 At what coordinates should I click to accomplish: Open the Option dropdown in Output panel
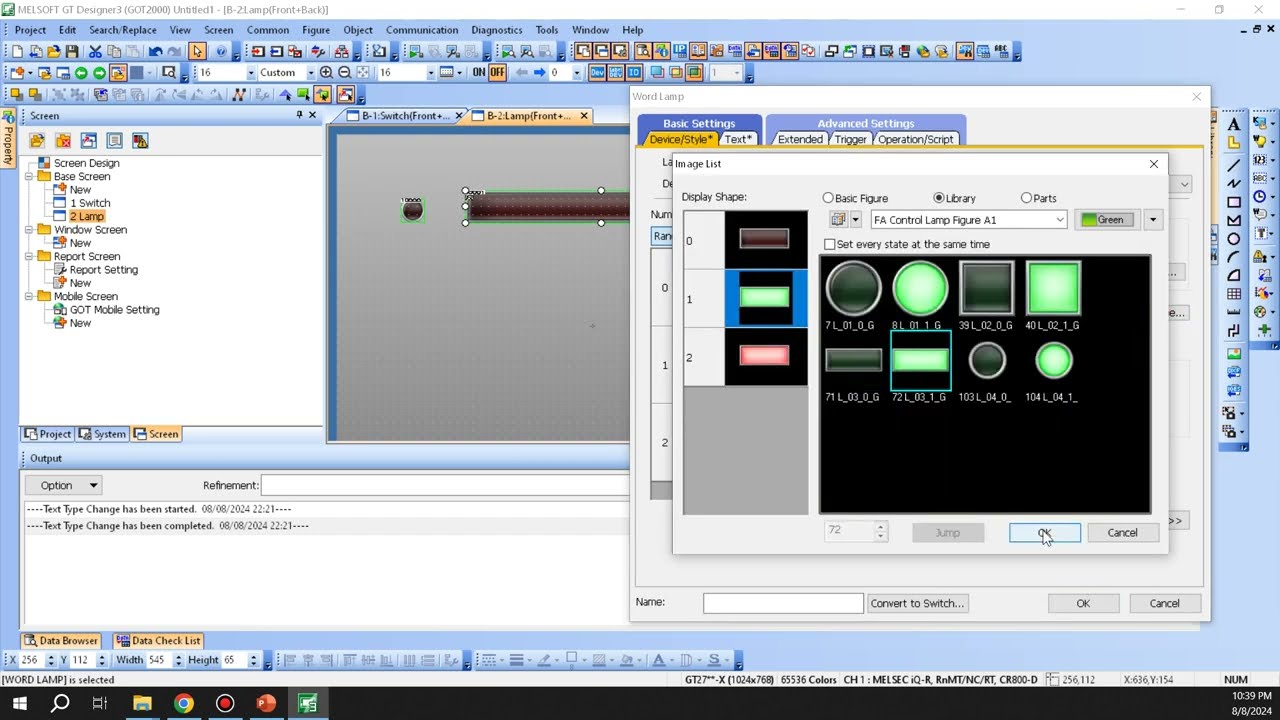tap(65, 485)
